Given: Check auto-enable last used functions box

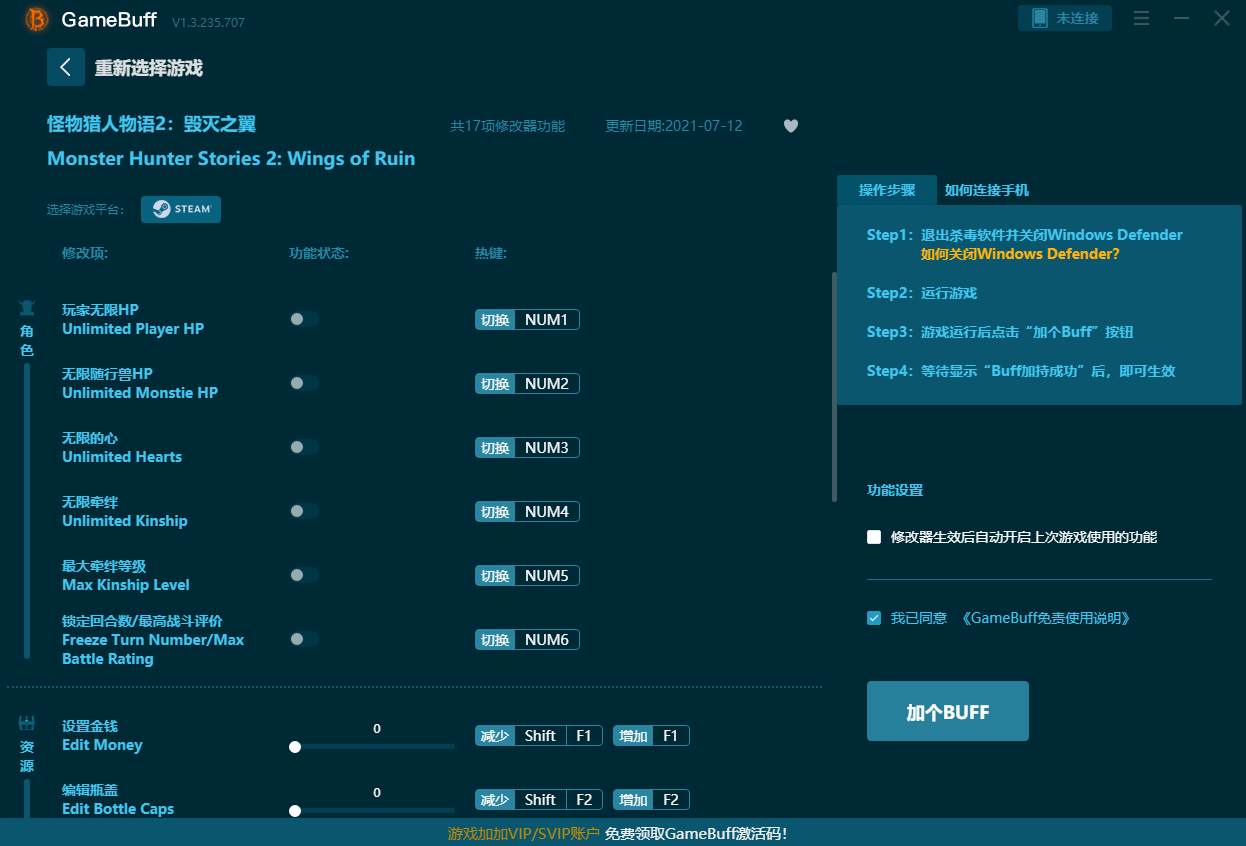Looking at the screenshot, I should (874, 537).
